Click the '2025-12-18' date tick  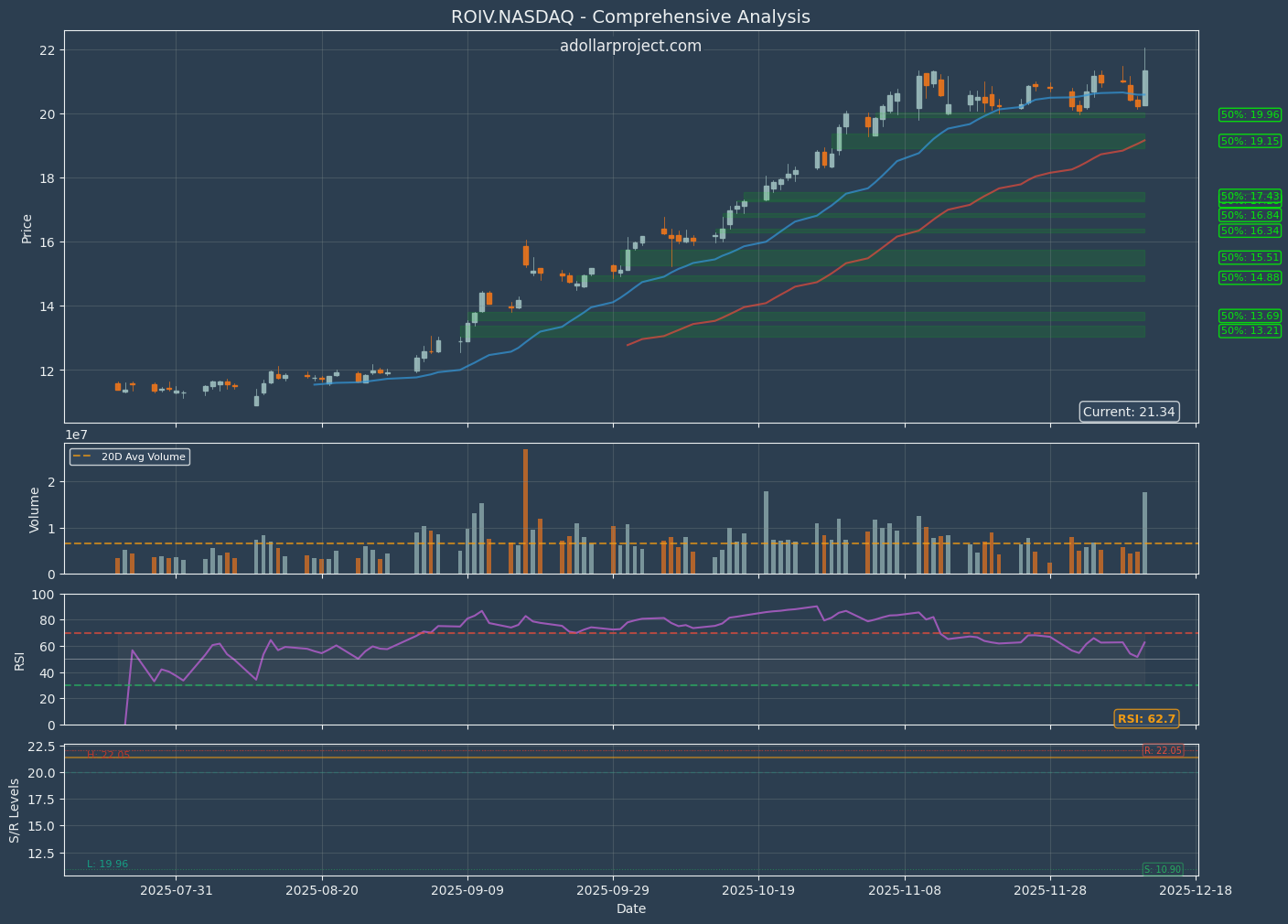[1196, 889]
